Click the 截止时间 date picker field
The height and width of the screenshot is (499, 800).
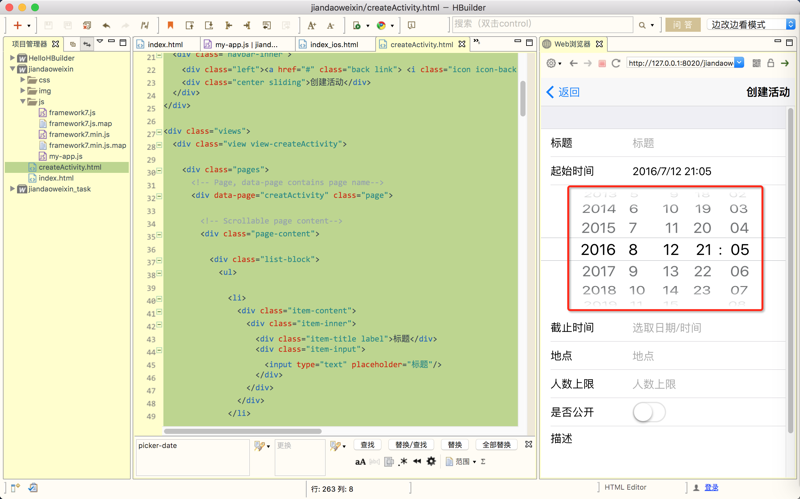707,328
